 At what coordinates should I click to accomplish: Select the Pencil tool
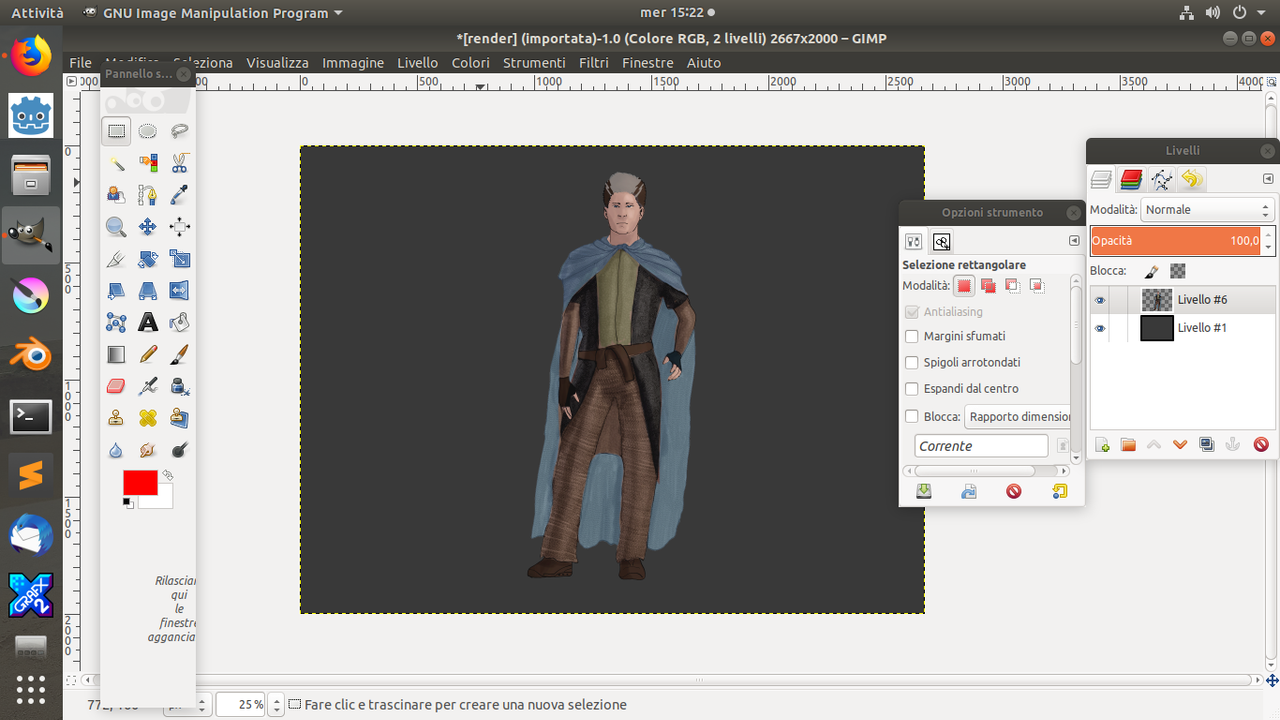click(x=148, y=355)
